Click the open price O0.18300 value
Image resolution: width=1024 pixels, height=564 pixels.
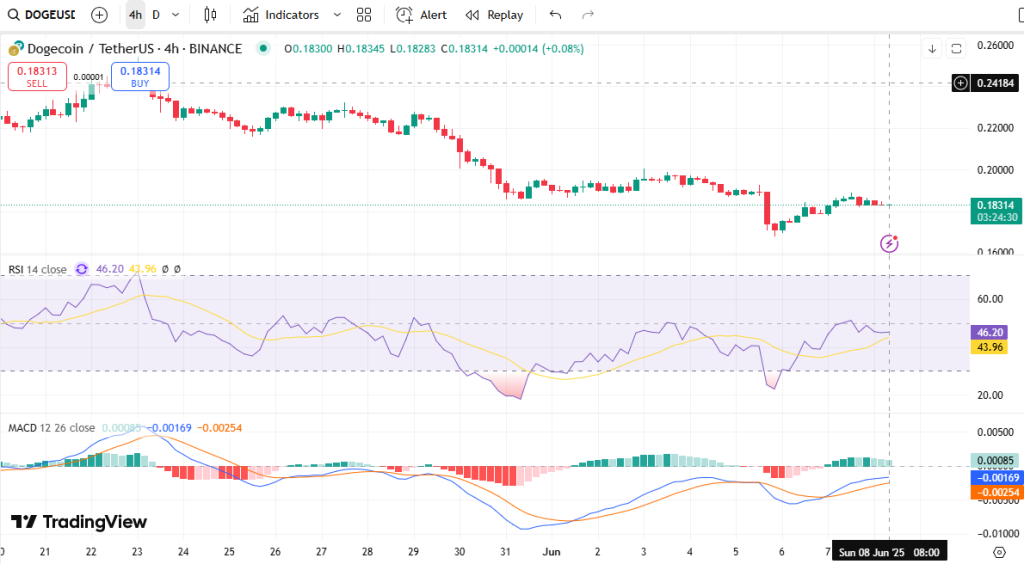coord(308,48)
